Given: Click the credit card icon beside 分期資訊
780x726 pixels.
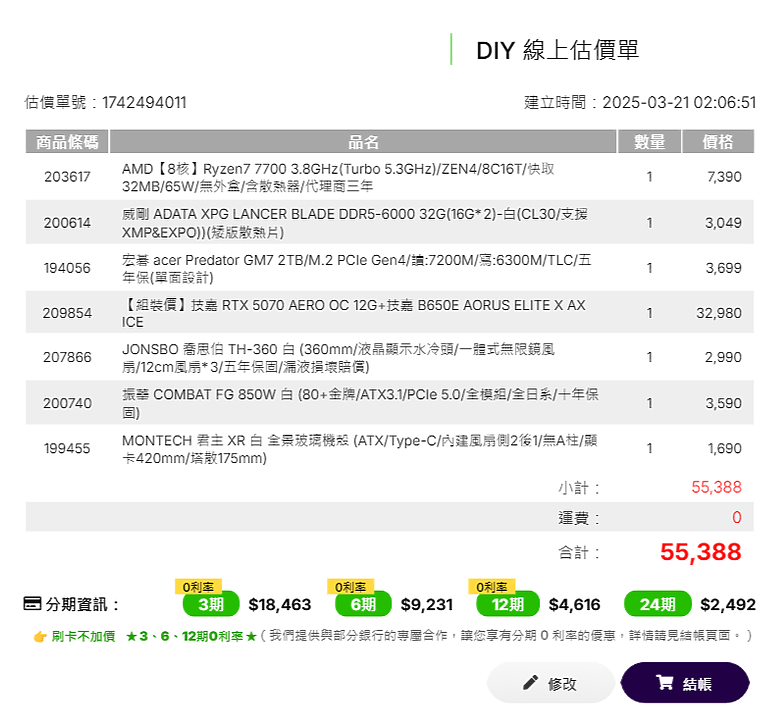Looking at the screenshot, I should coord(33,604).
